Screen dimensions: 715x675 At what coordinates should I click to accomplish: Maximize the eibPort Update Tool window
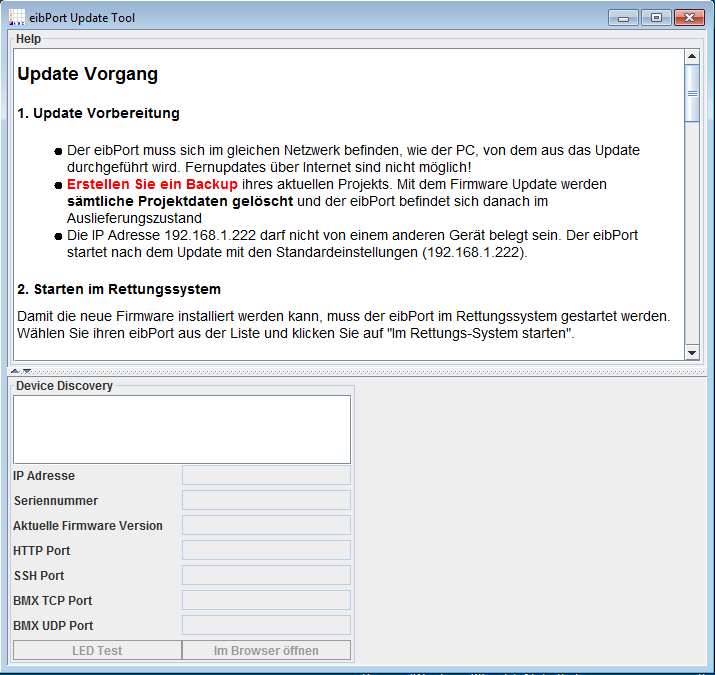coord(656,18)
